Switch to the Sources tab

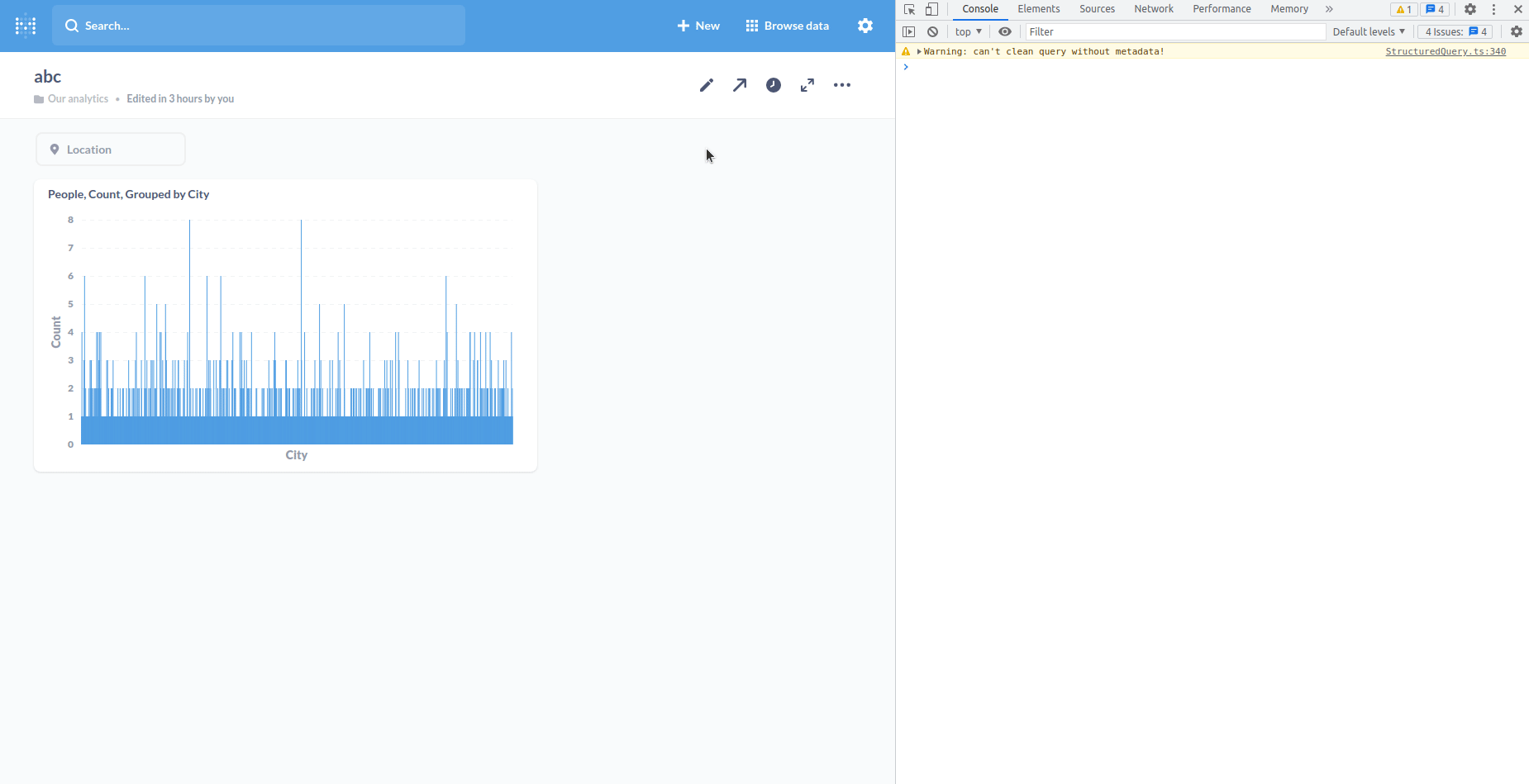coord(1096,9)
